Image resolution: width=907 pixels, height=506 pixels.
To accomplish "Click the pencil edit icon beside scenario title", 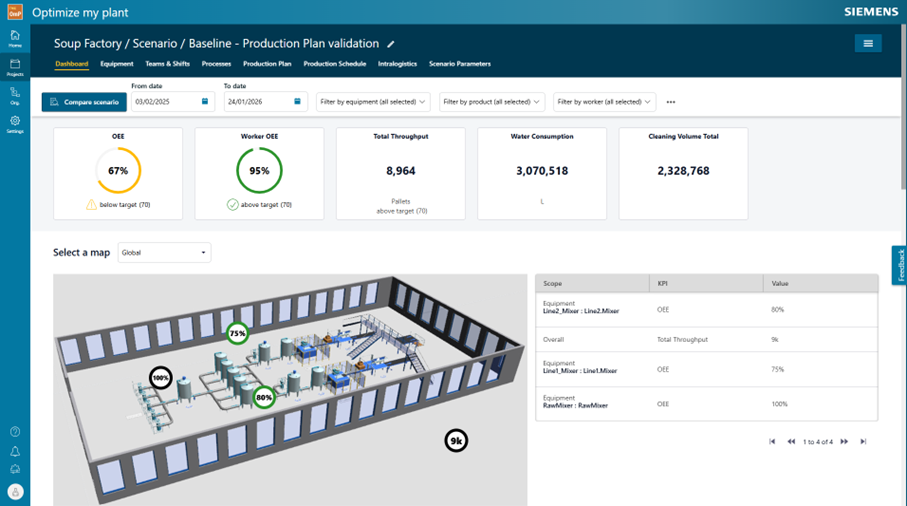I will (391, 44).
